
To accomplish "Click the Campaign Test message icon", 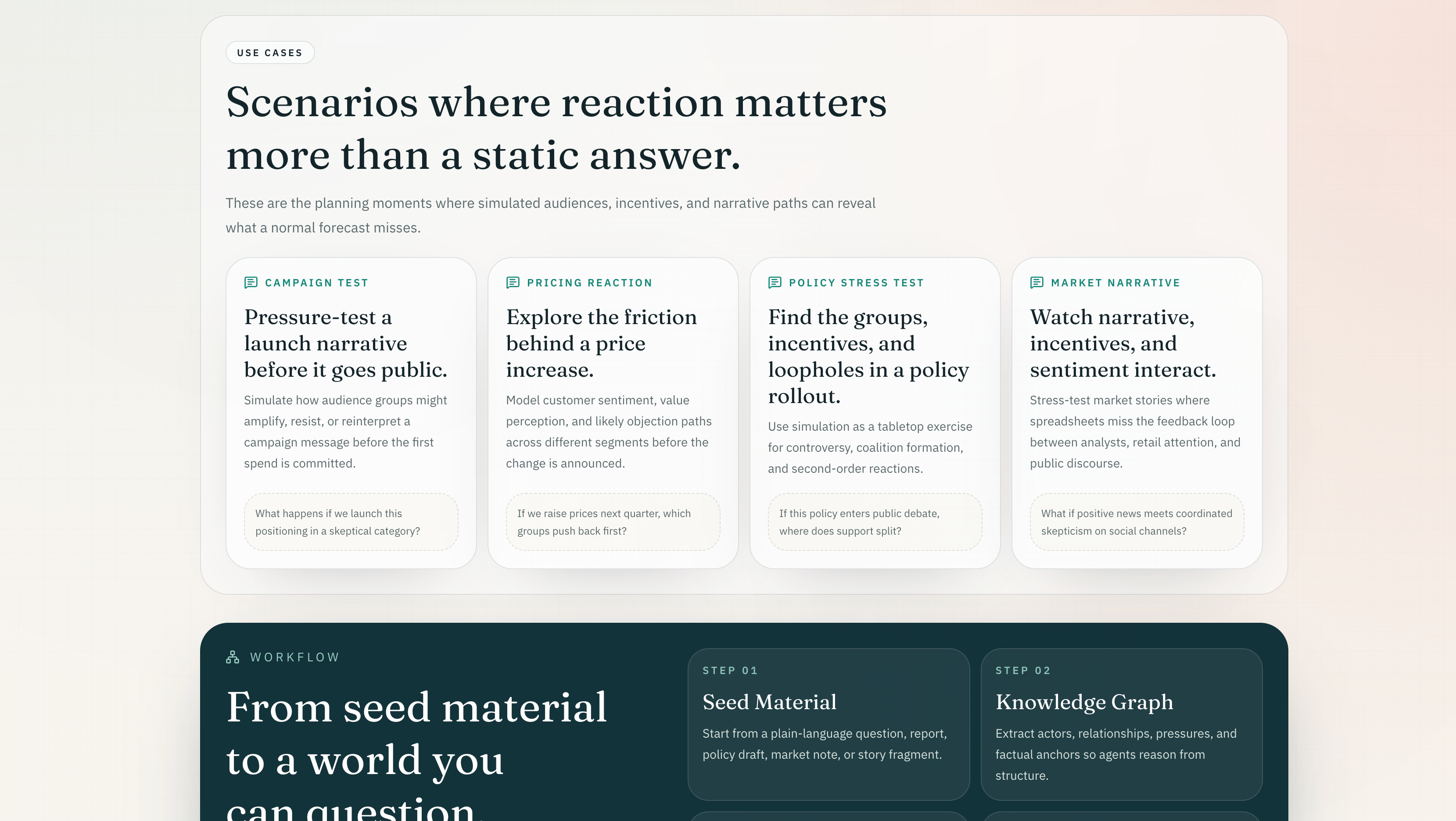I will (x=251, y=282).
